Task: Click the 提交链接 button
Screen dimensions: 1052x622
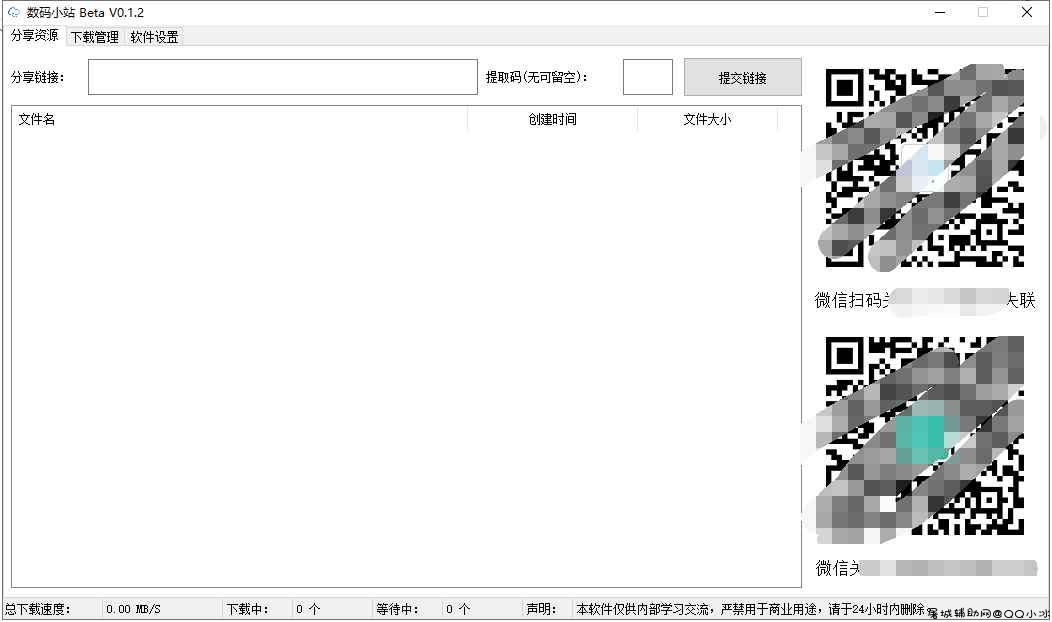Action: tap(743, 78)
